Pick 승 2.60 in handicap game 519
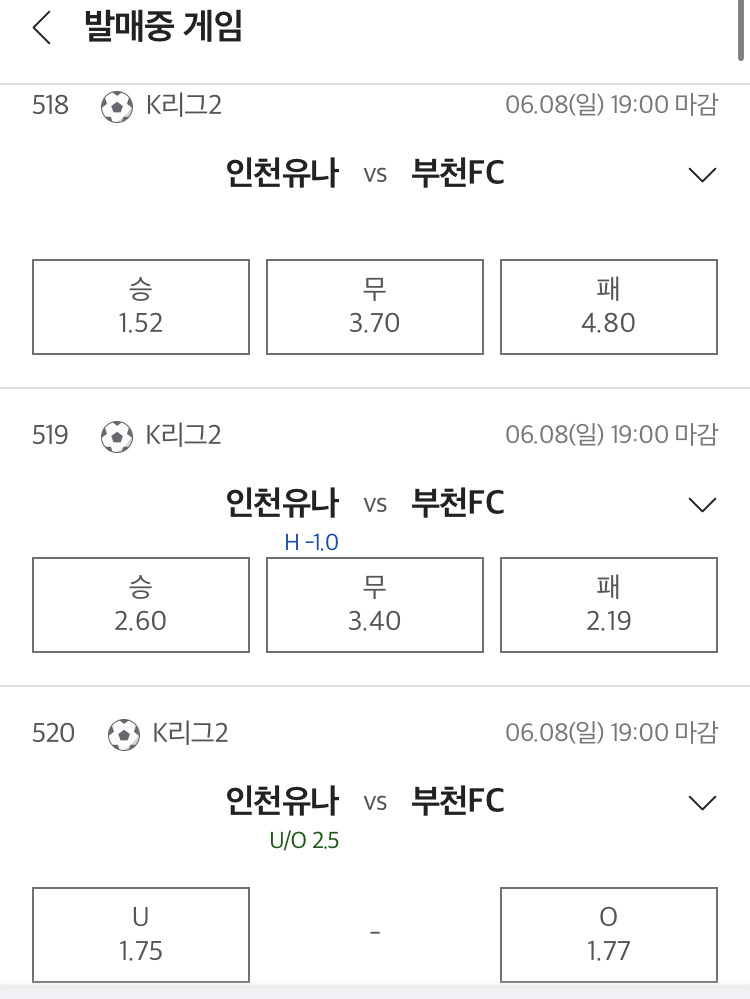This screenshot has width=750, height=999. coord(141,605)
